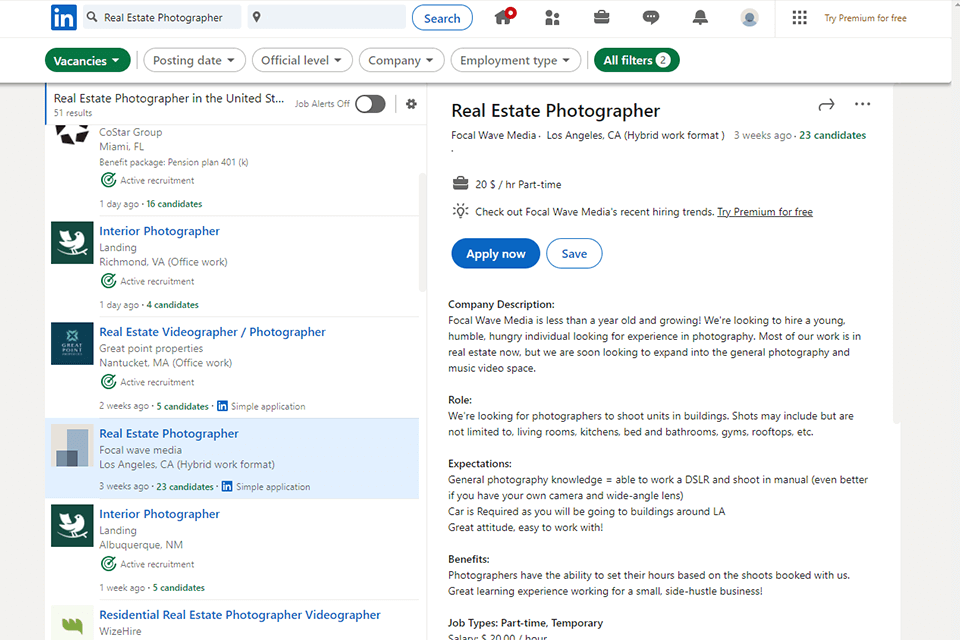Click Try Premium for free header link

coord(865,18)
